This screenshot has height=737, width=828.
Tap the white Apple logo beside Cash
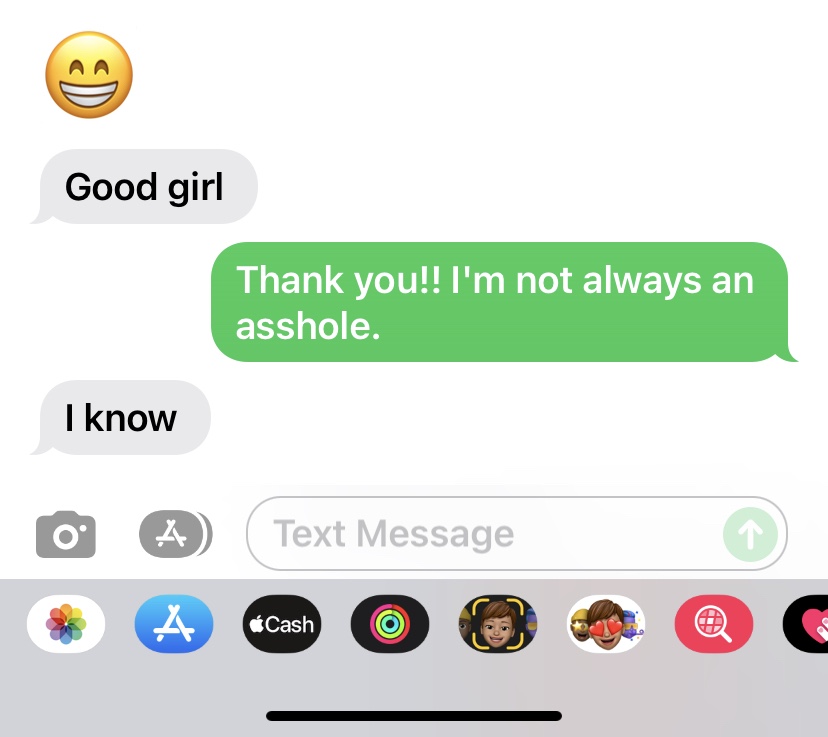tap(257, 624)
